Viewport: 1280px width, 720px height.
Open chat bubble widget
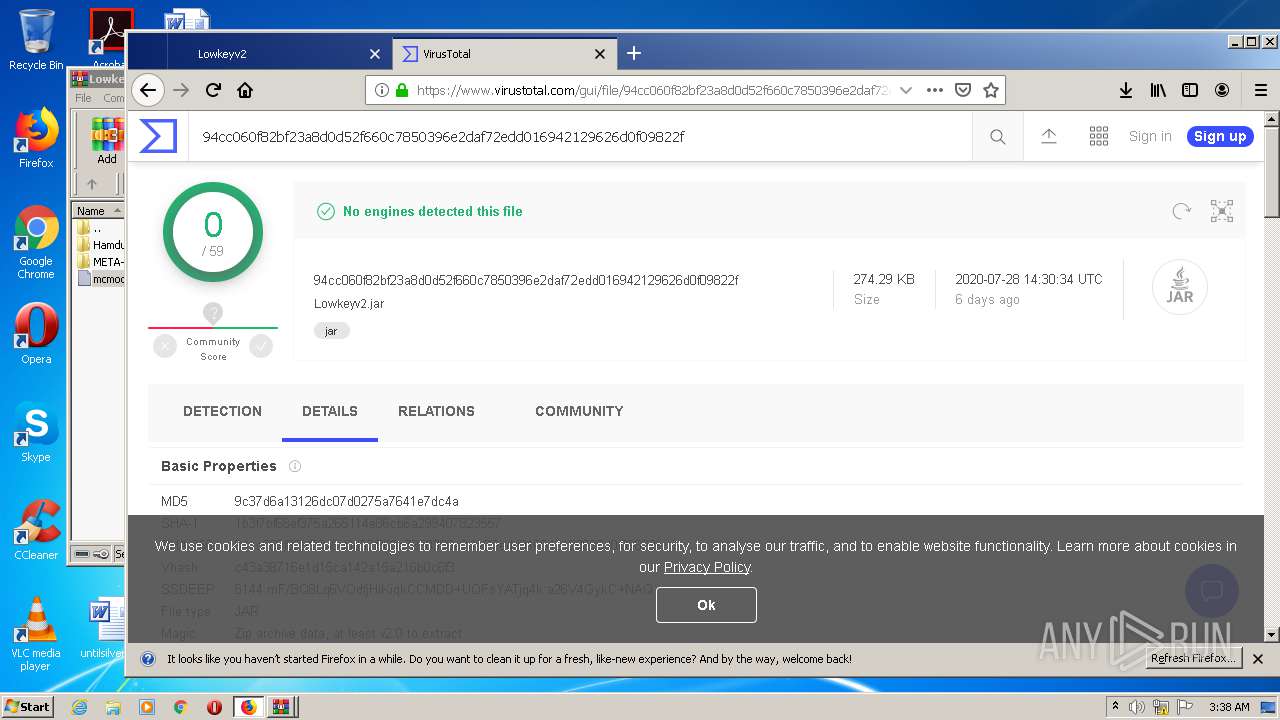1211,590
